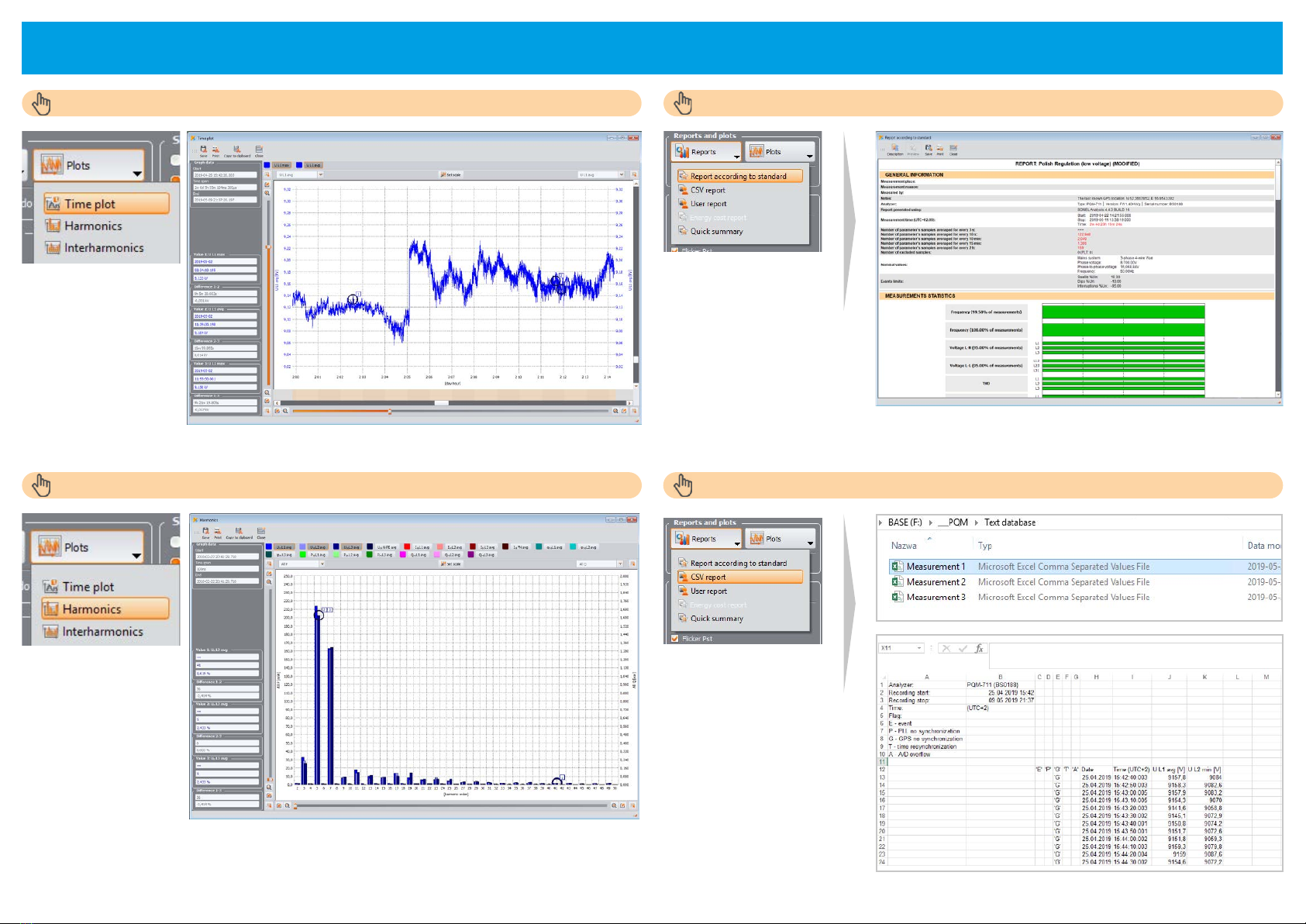This screenshot has height=924, width=1306.
Task: Click the Close icon in Harmonics toolbar
Action: [261, 533]
